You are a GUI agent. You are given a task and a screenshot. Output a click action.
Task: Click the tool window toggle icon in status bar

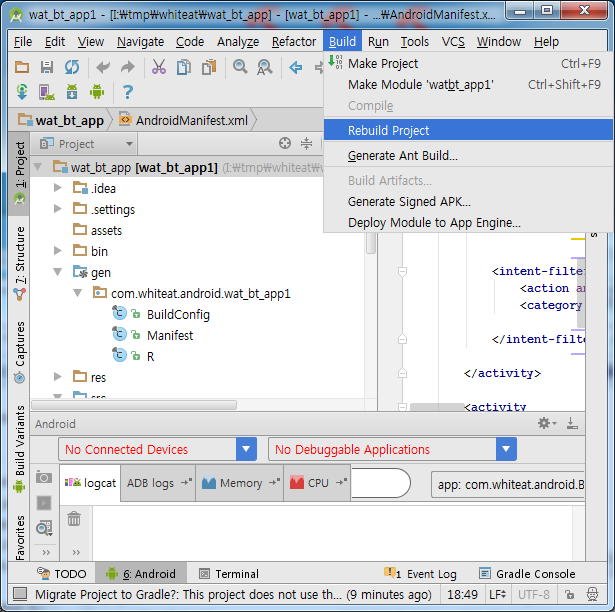click(x=20, y=594)
